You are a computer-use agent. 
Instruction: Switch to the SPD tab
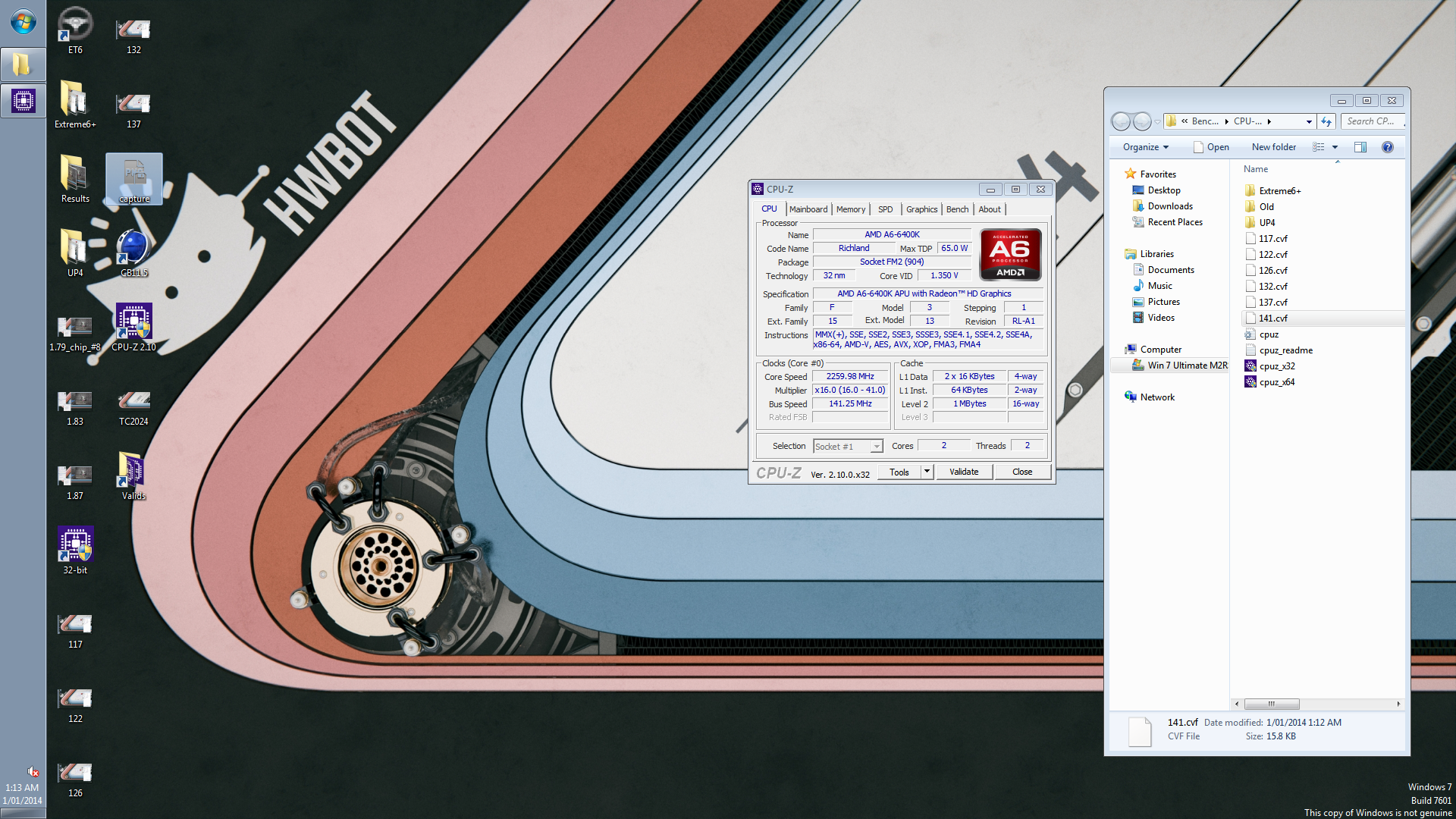[885, 209]
